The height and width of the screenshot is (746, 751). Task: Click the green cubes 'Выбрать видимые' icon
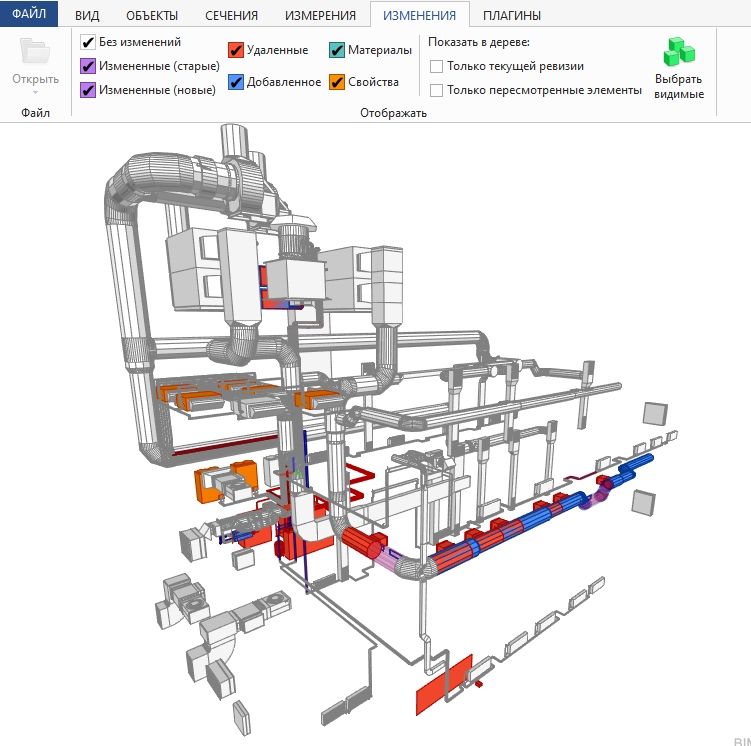679,52
